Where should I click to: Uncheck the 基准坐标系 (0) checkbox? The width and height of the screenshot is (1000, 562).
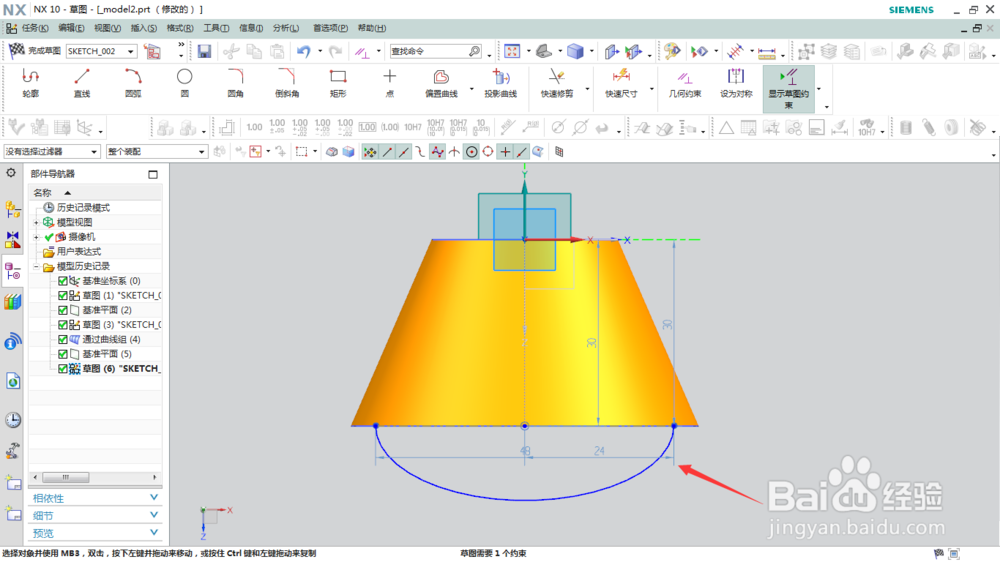(62, 281)
